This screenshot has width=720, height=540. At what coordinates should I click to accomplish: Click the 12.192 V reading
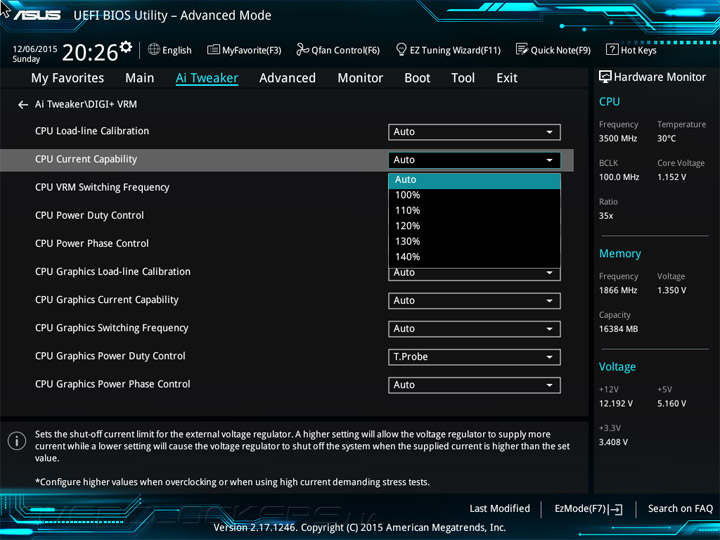tap(616, 404)
